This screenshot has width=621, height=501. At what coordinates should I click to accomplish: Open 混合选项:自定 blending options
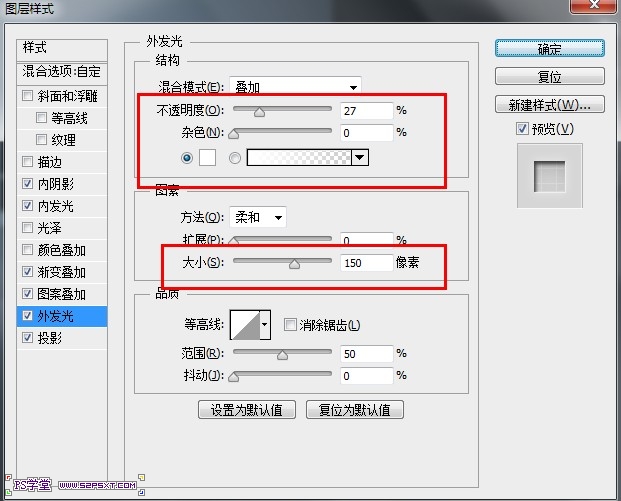coord(62,72)
